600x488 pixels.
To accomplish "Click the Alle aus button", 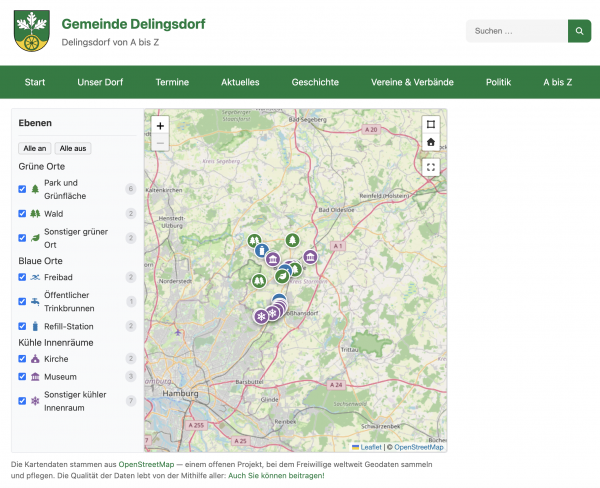I will tap(73, 149).
